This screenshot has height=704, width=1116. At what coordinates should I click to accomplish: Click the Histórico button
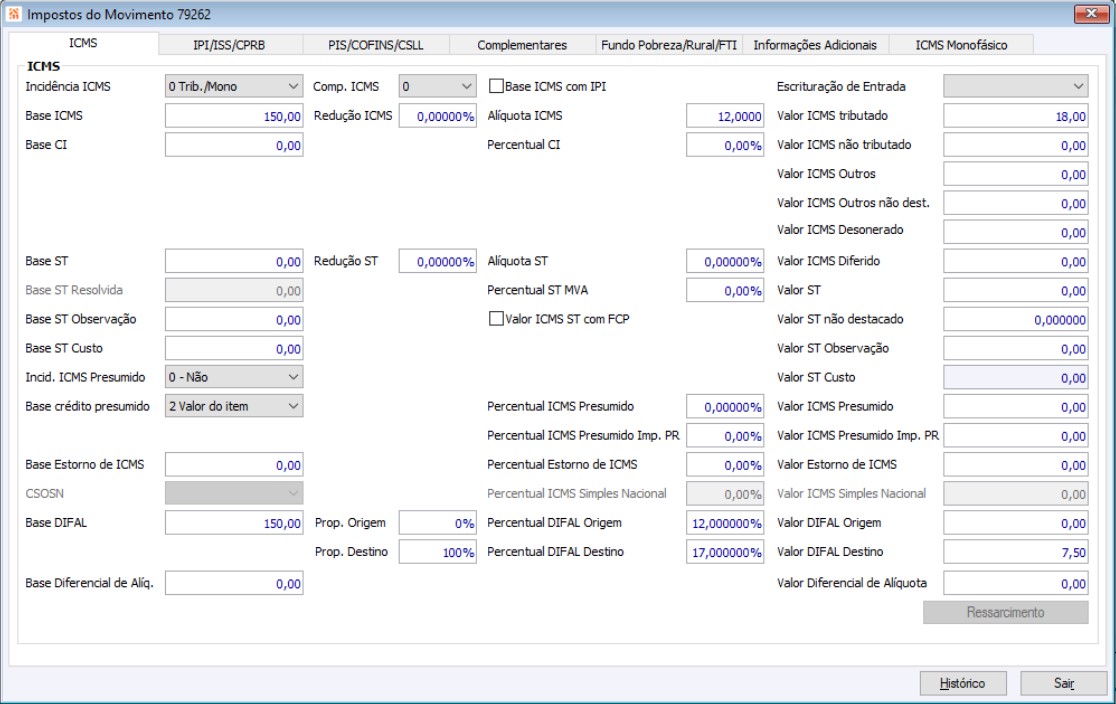[x=963, y=683]
